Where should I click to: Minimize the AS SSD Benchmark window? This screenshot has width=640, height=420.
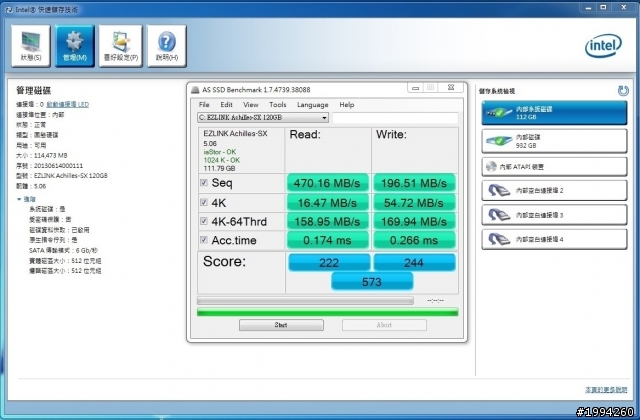coord(416,88)
